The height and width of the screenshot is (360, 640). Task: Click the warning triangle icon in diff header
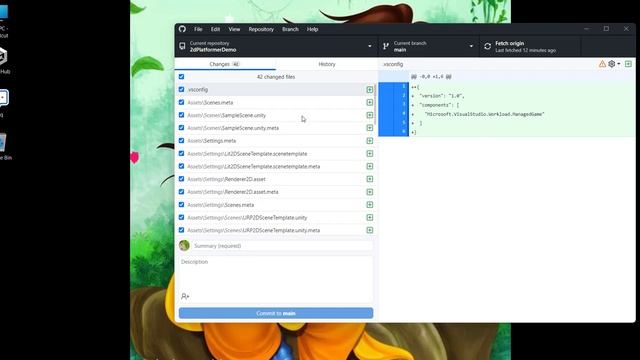point(602,64)
